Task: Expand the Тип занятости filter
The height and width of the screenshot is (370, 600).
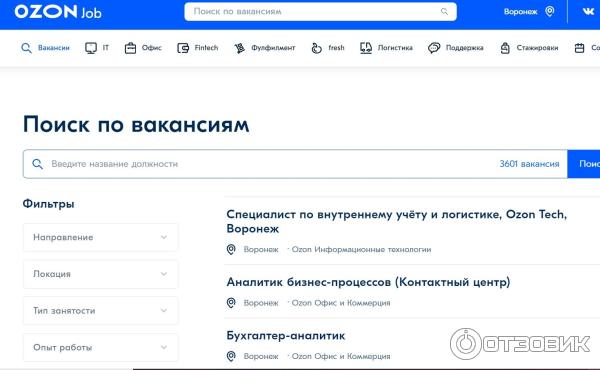Action: (x=101, y=311)
